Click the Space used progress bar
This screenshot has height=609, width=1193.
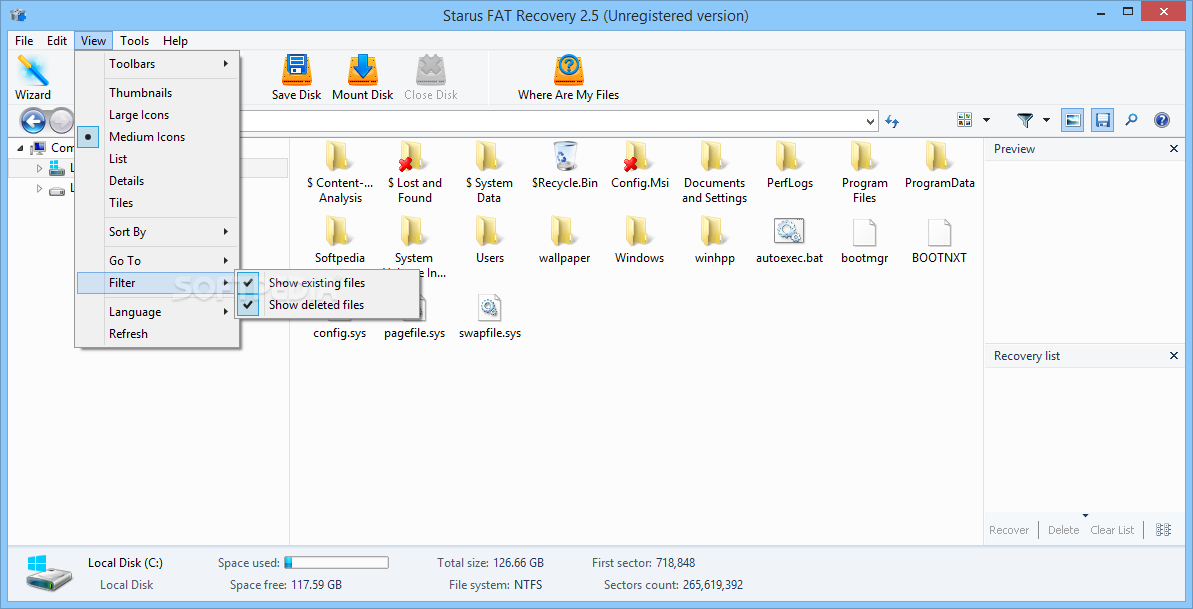tap(336, 563)
